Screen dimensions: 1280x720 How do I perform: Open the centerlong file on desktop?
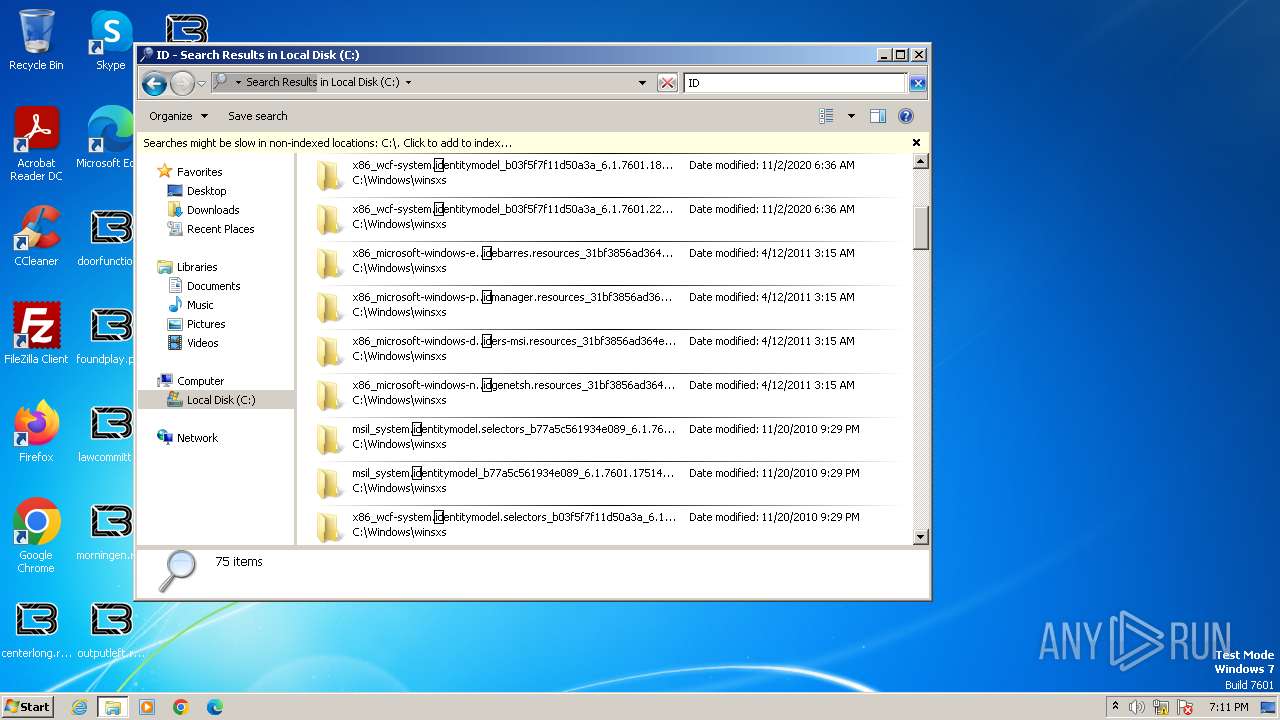[x=36, y=628]
